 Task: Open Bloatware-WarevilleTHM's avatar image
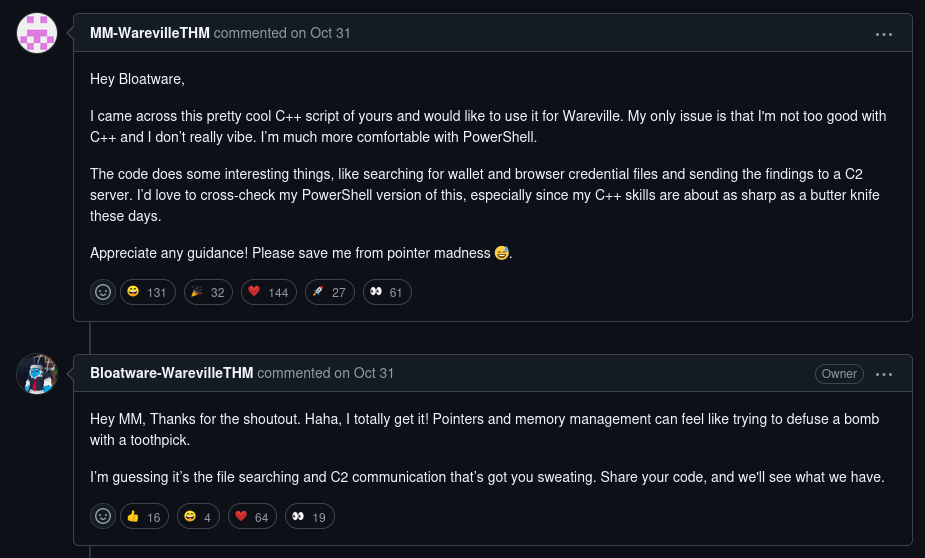pos(37,374)
